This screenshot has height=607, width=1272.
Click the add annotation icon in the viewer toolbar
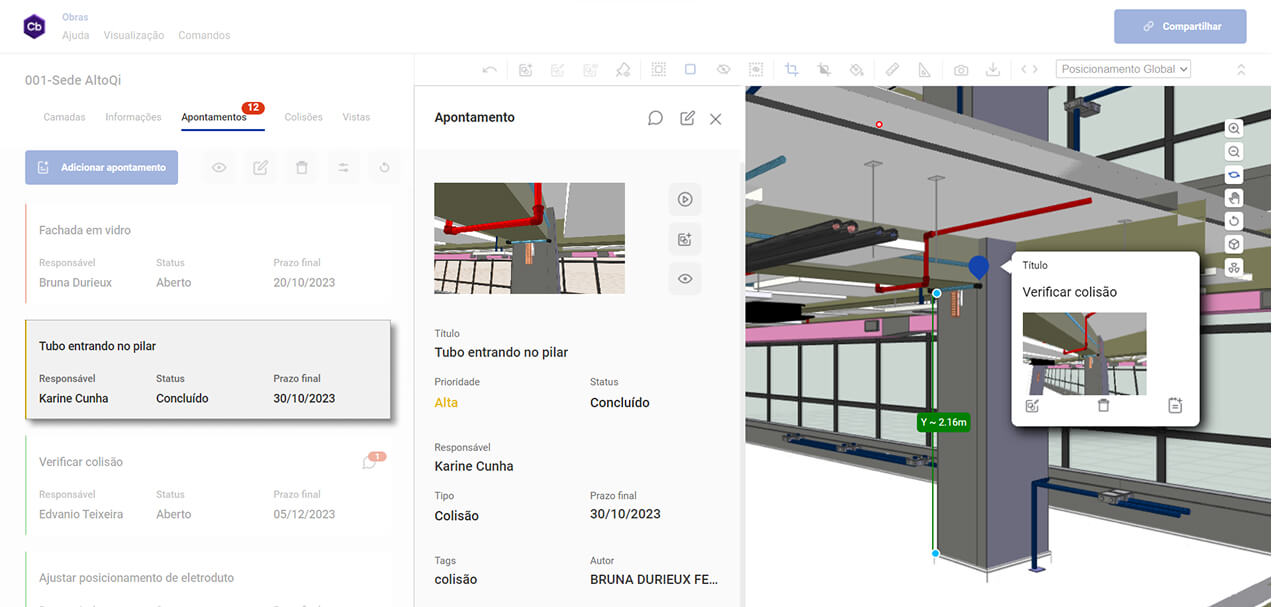click(x=525, y=70)
